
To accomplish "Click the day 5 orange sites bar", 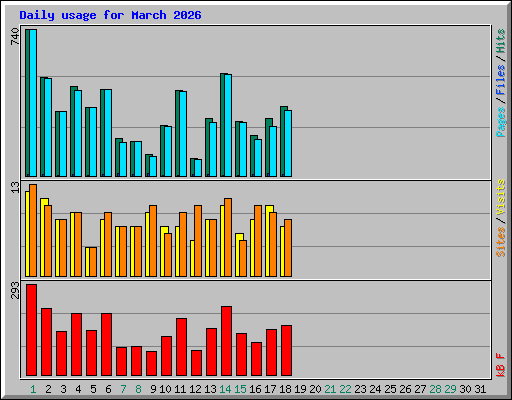I will (93, 262).
